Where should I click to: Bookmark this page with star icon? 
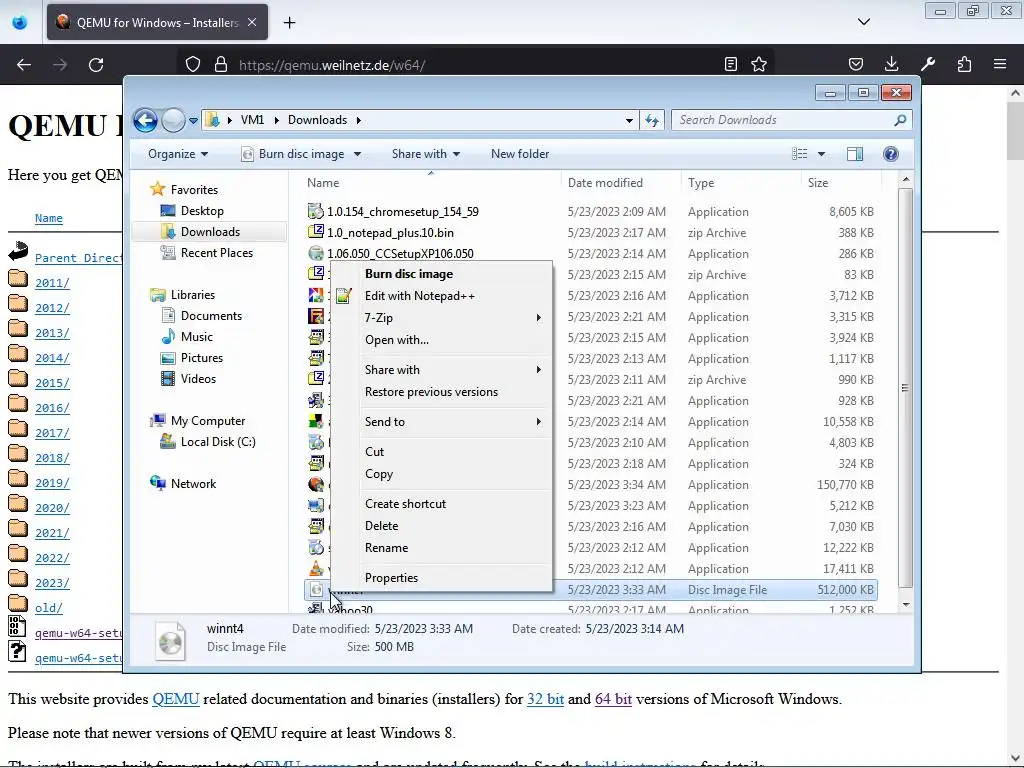759,64
